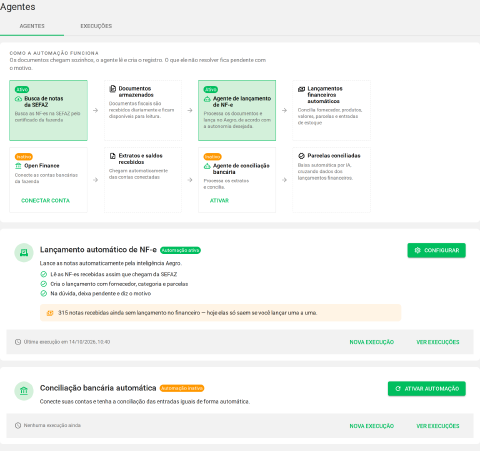Click the Open Finance bank icon

click(18, 166)
